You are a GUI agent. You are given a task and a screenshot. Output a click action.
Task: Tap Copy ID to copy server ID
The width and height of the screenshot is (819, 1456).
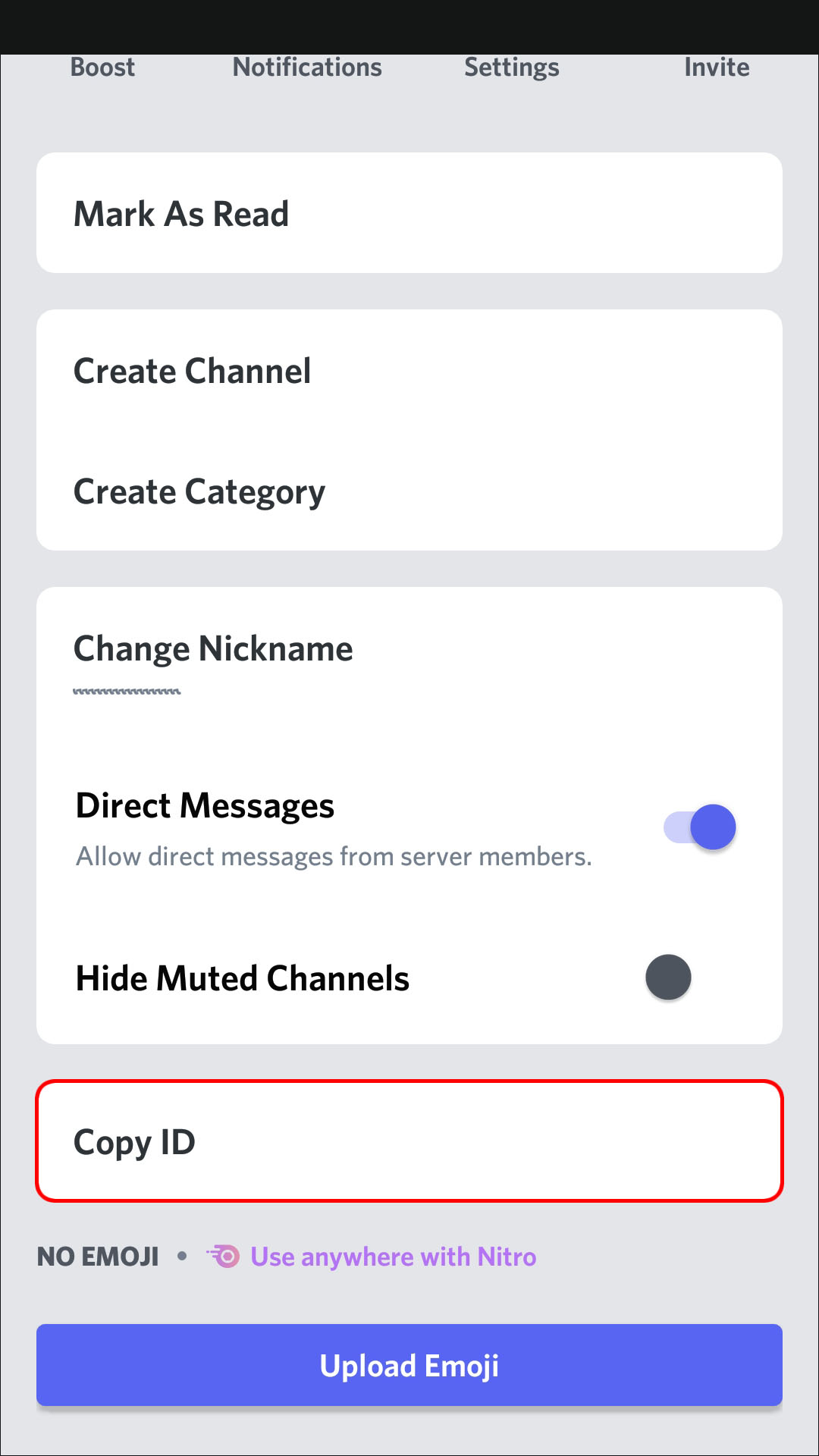click(x=409, y=1141)
